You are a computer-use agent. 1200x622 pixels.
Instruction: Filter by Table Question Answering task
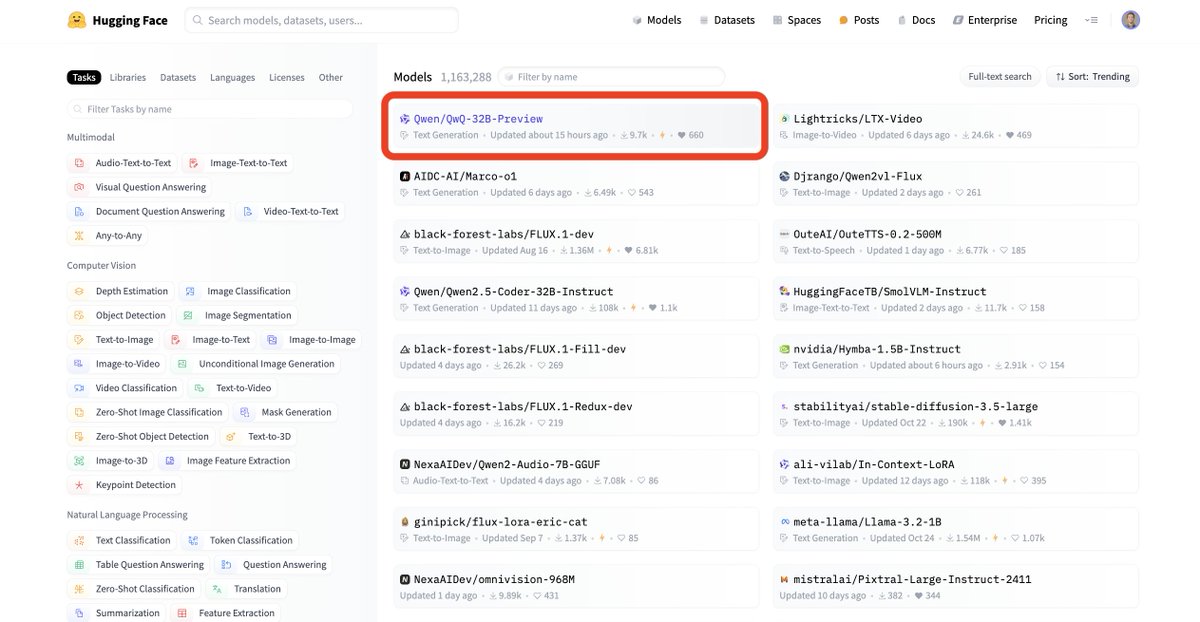[139, 565]
